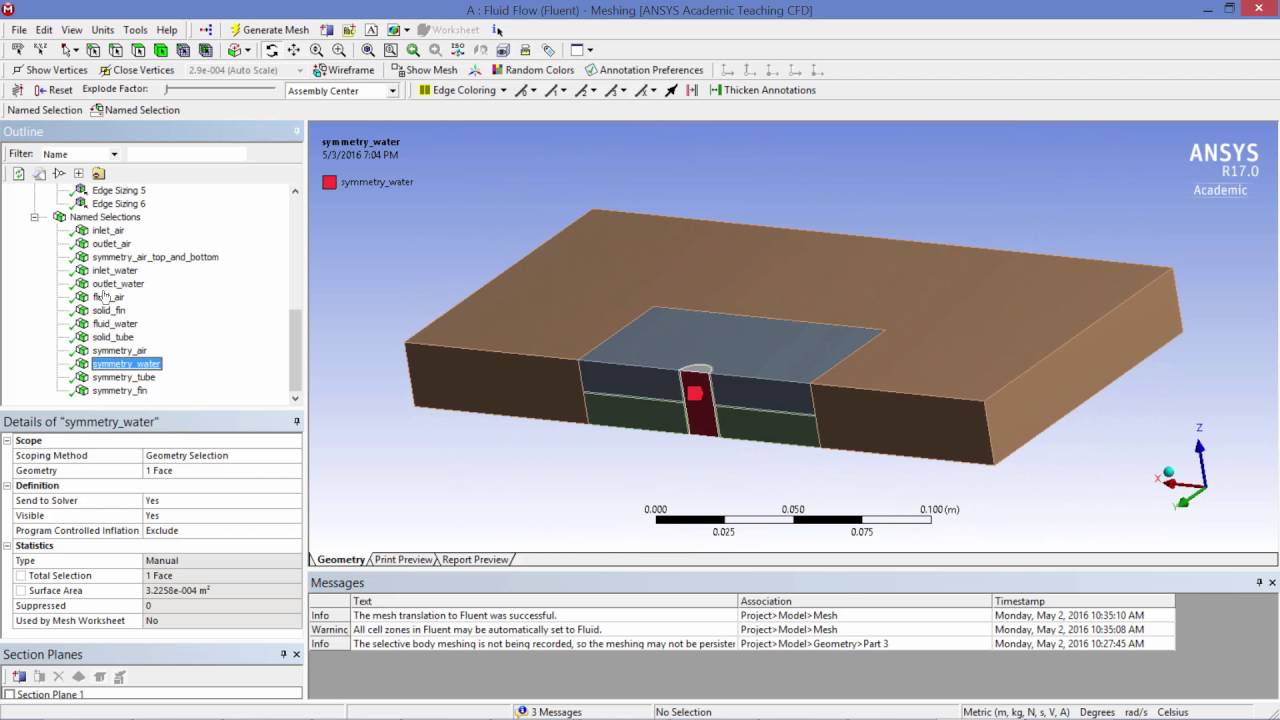The height and width of the screenshot is (720, 1280).
Task: Click the Reset explode view button
Action: pos(53,90)
